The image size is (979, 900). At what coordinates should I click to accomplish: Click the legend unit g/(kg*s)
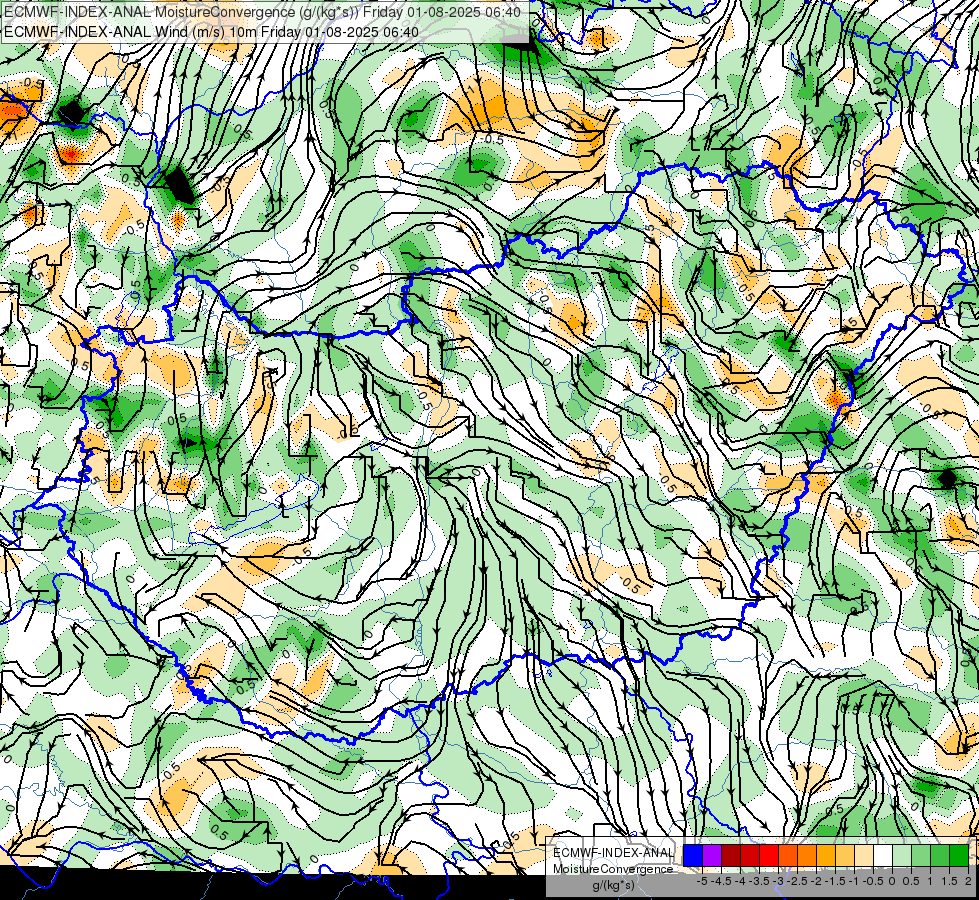point(613,885)
